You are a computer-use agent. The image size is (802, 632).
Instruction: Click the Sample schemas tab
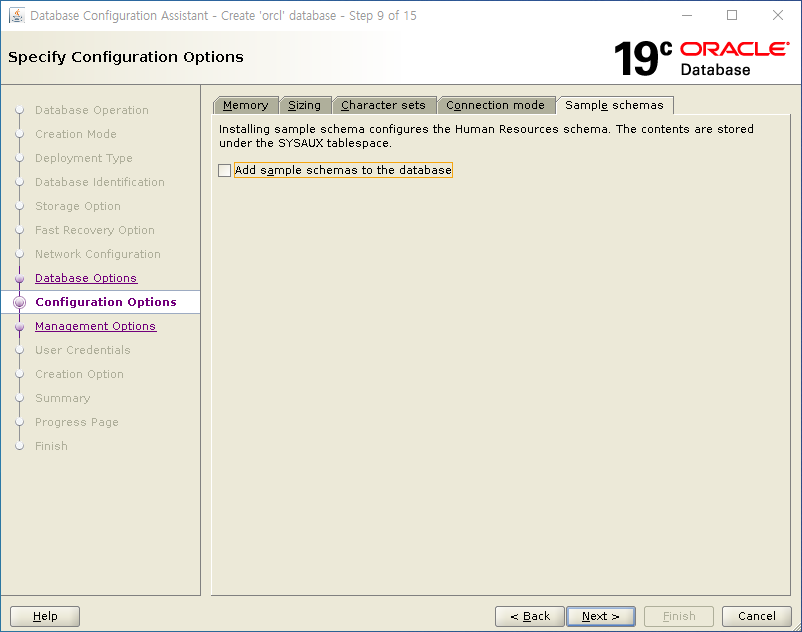tap(614, 105)
